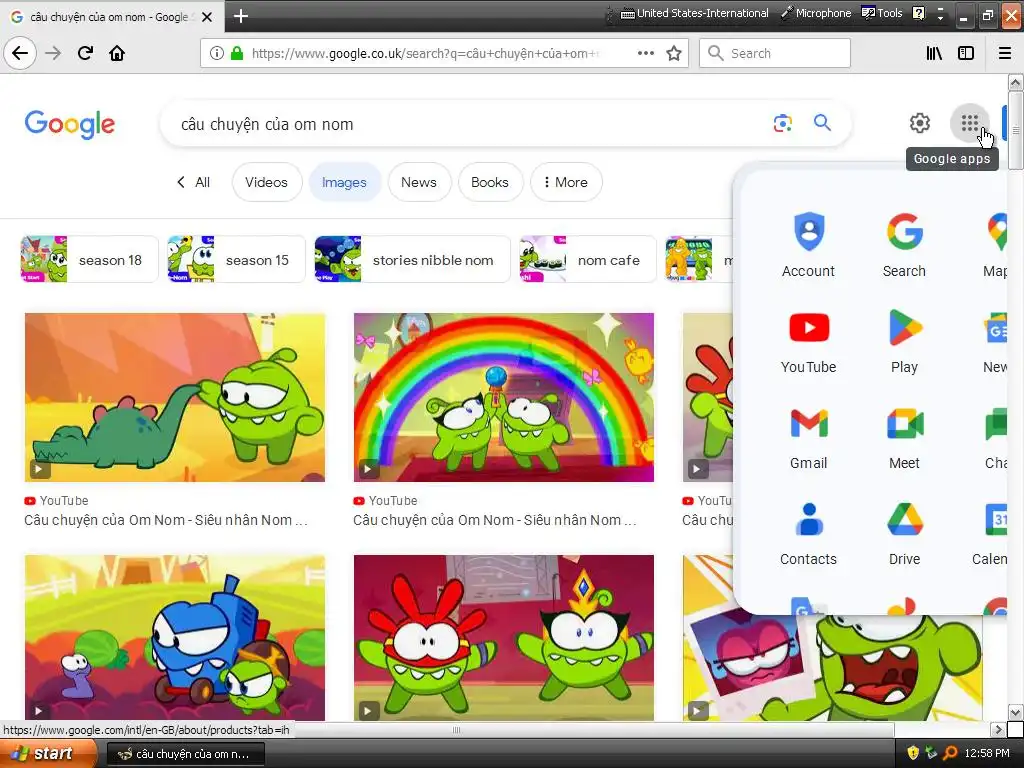
Task: Go forward with browser forward arrow
Action: pos(53,53)
